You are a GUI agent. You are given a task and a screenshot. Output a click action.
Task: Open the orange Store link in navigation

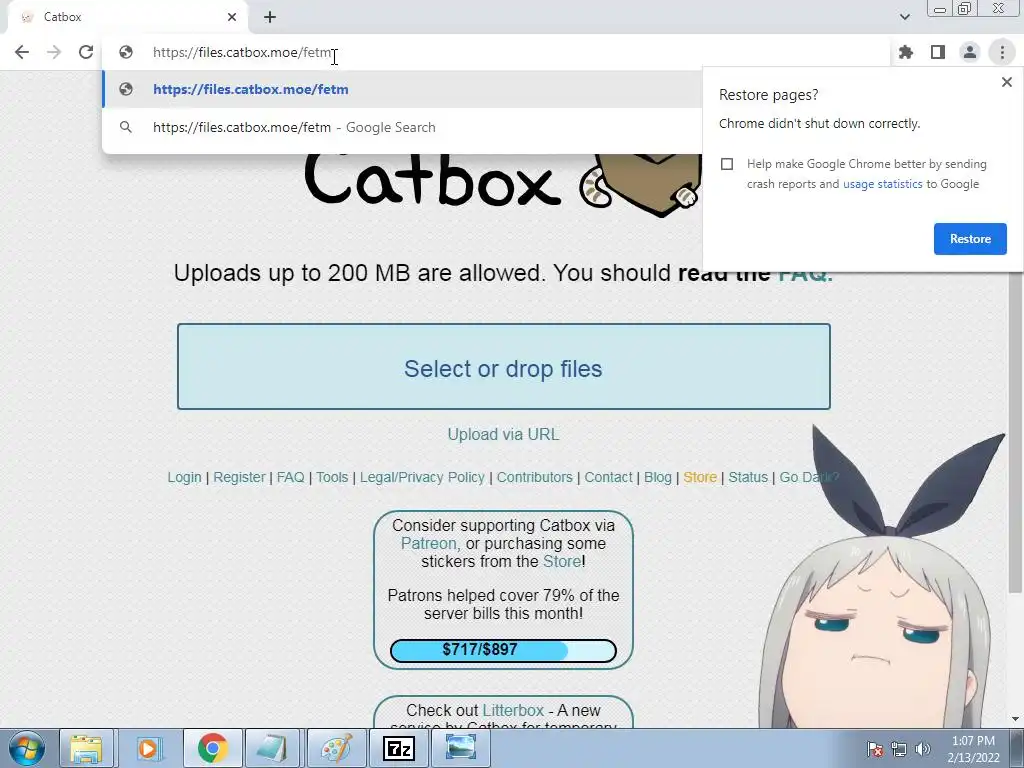pos(700,477)
